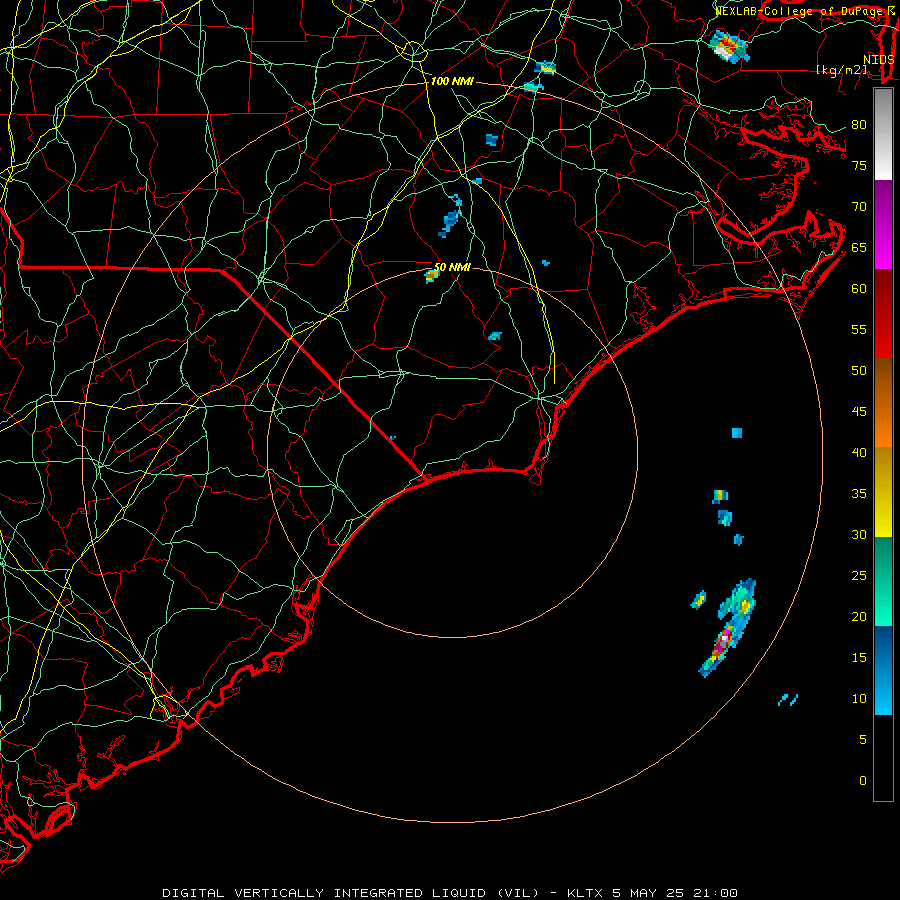Pick the magenta-purple segment of the color bar

883,225
